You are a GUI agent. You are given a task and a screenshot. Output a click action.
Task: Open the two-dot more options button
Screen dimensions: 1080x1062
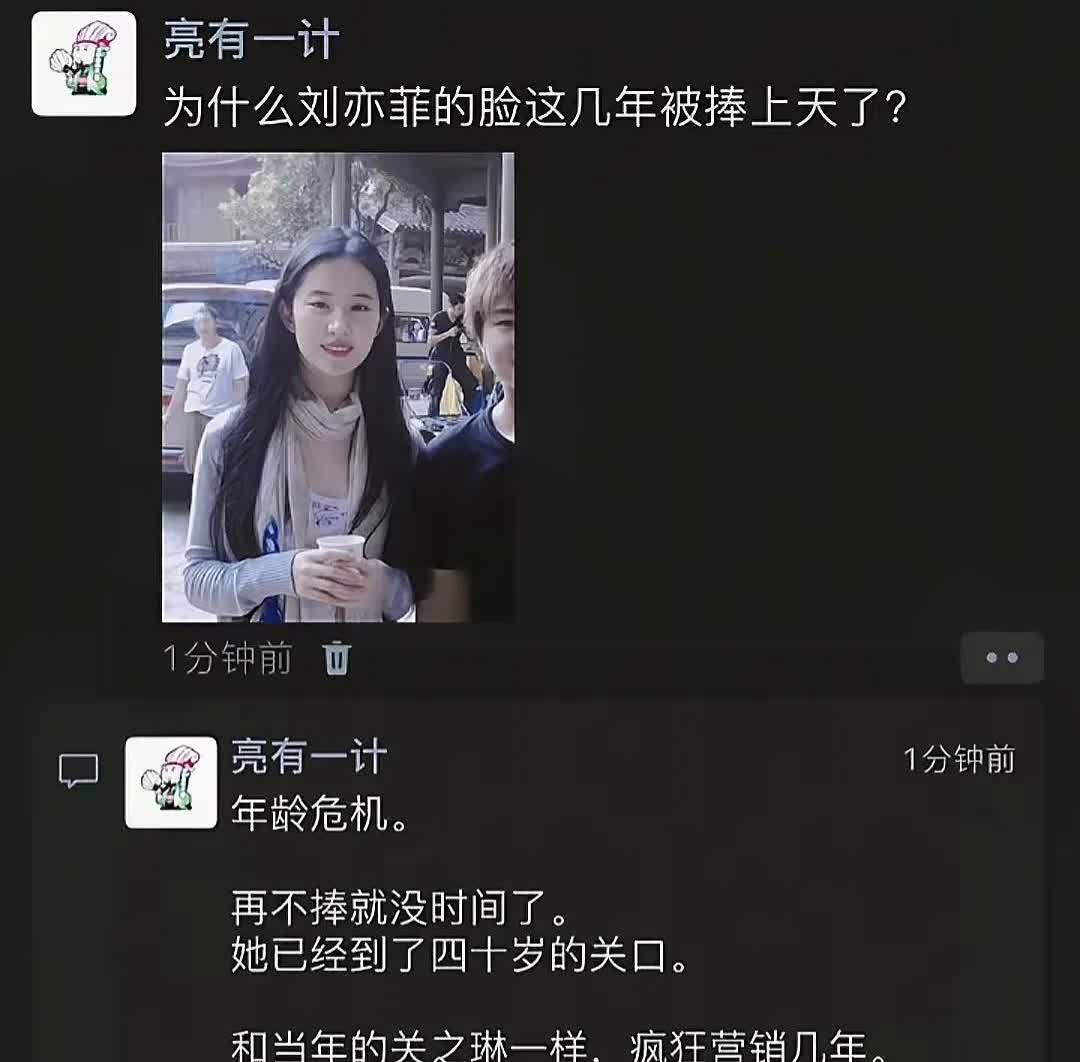(x=1002, y=658)
